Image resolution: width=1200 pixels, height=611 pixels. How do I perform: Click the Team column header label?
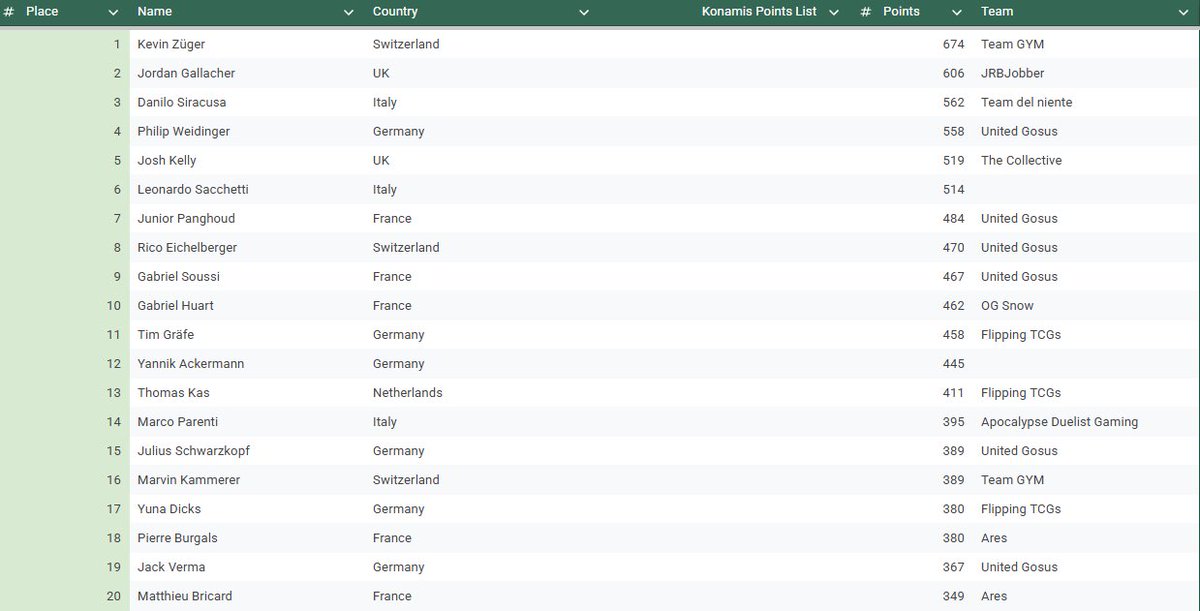point(997,12)
